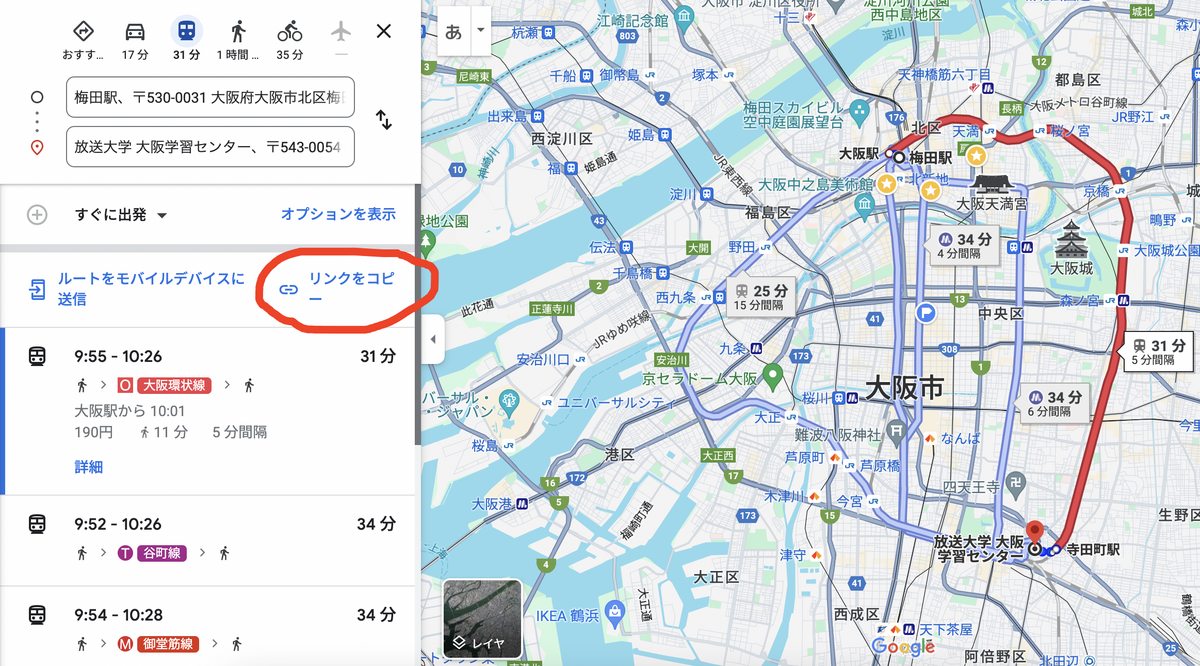The width and height of the screenshot is (1200, 666).
Task: Click the 大阪市 city label
Action: pyautogui.click(x=904, y=388)
